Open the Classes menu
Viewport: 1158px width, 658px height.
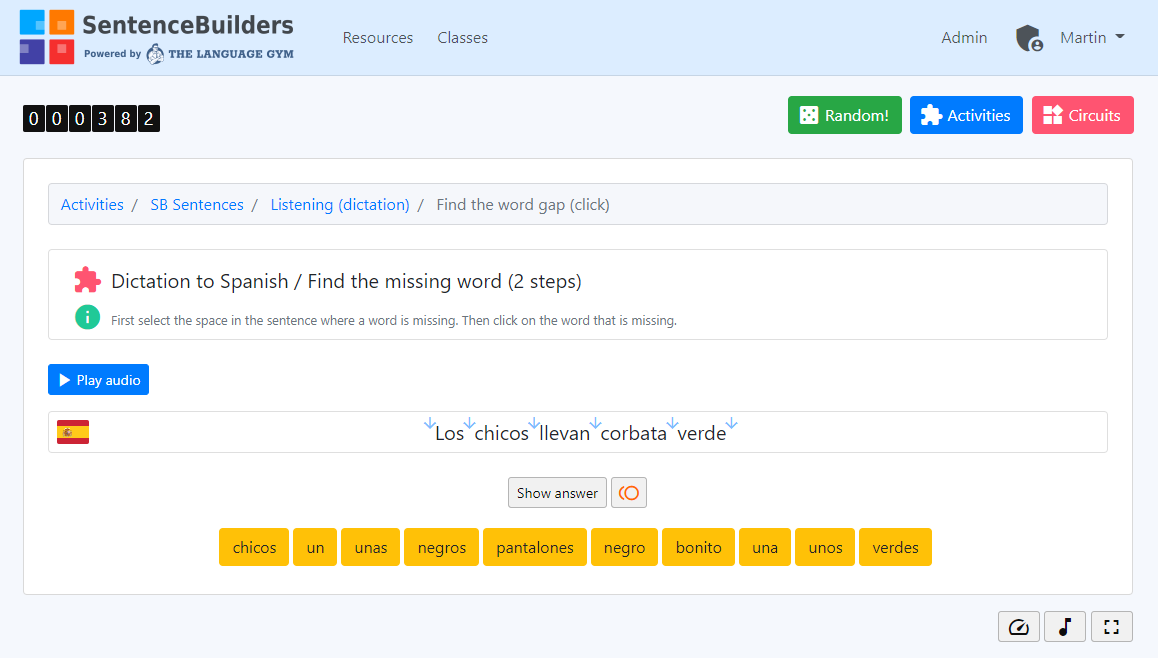[462, 38]
